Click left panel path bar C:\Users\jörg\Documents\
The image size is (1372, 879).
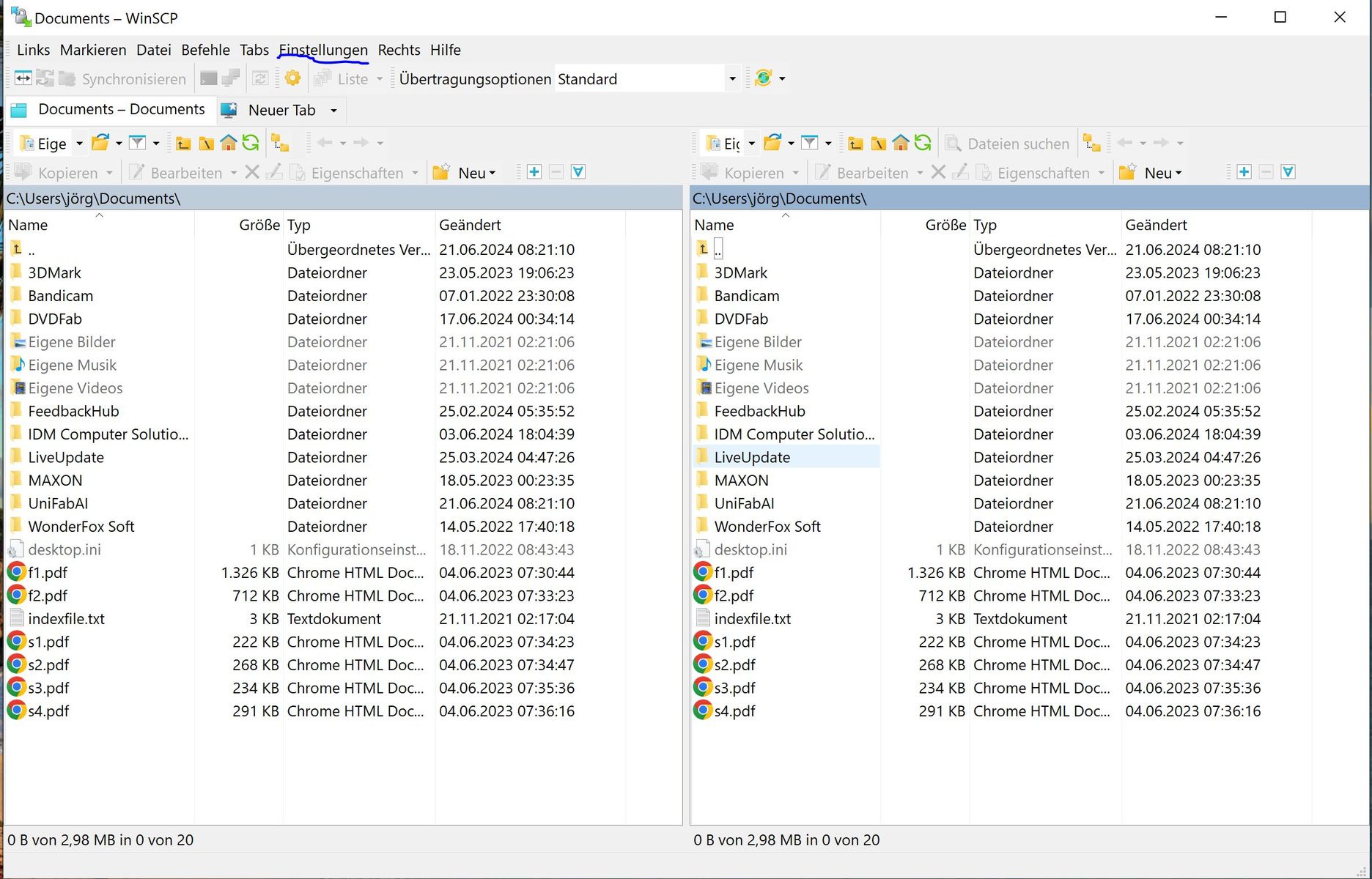coord(344,199)
